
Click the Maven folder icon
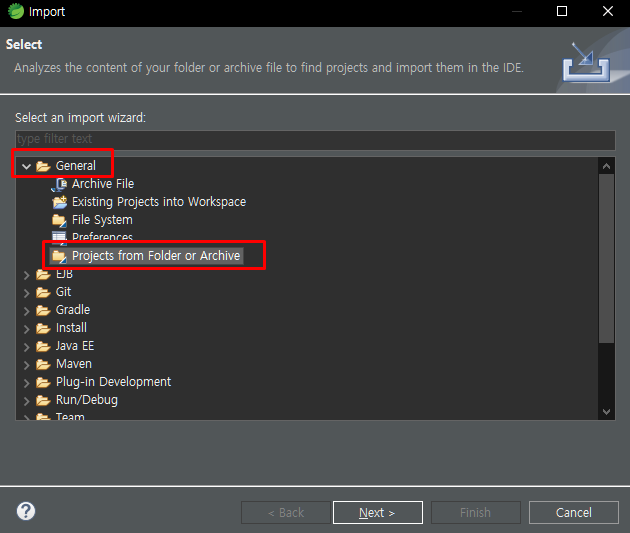pyautogui.click(x=43, y=364)
